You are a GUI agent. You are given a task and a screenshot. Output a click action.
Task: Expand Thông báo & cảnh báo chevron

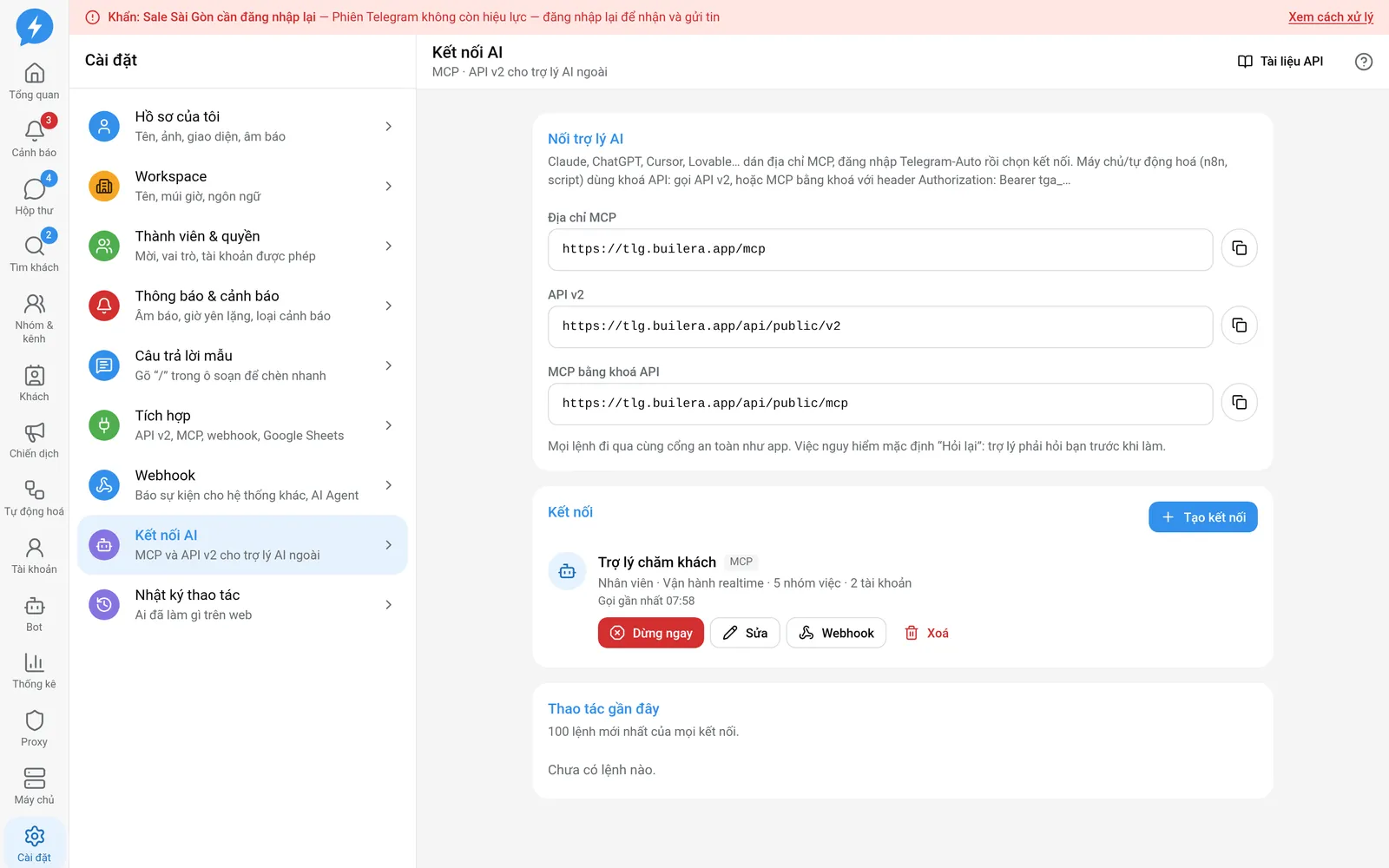[x=388, y=306]
